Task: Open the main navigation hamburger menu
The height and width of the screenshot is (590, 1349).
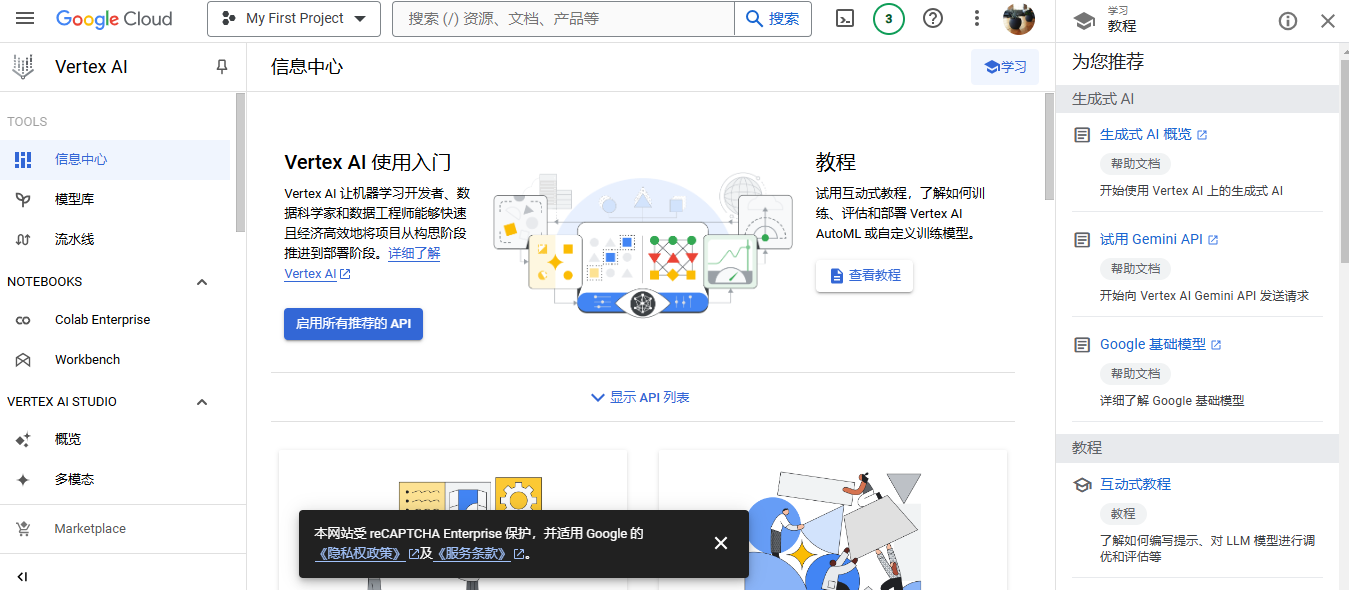Action: (x=25, y=19)
